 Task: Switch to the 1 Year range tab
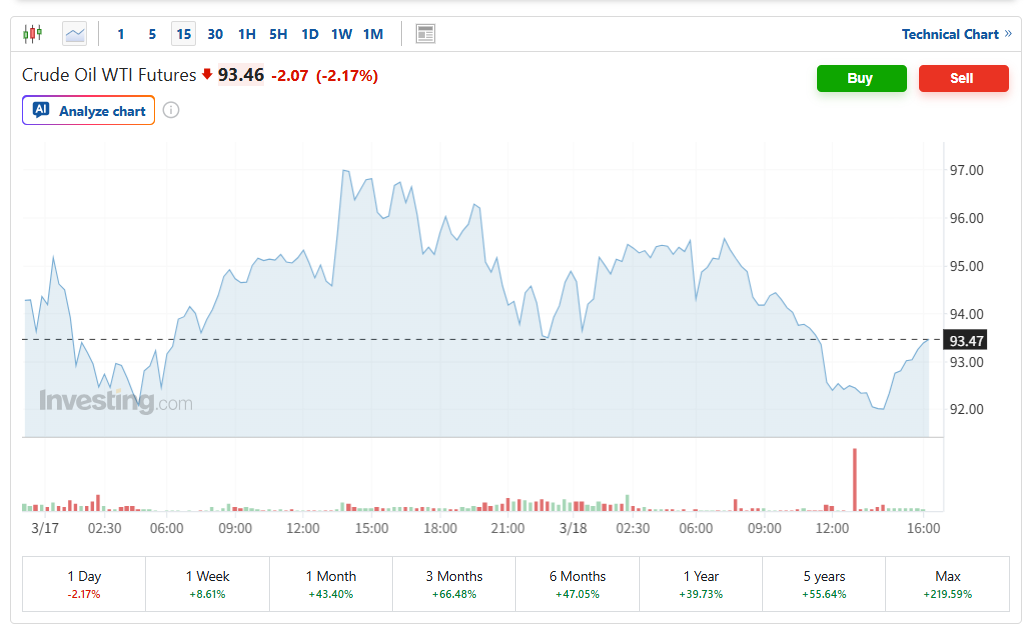[x=701, y=584]
